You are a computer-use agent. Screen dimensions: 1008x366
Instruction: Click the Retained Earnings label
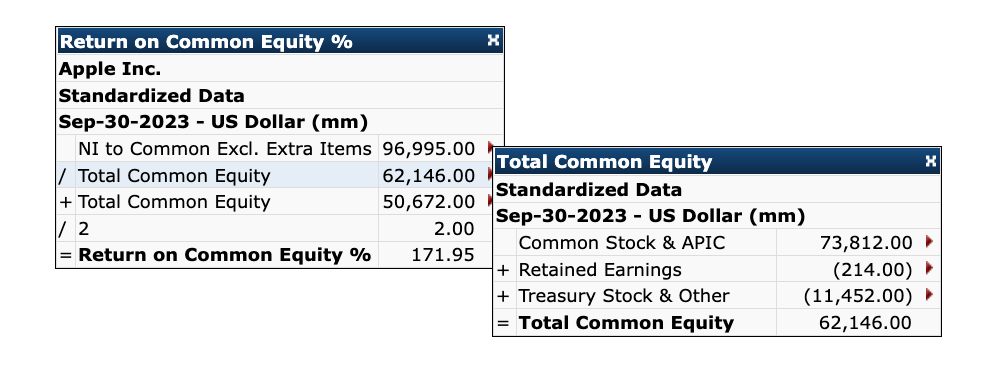tap(600, 270)
